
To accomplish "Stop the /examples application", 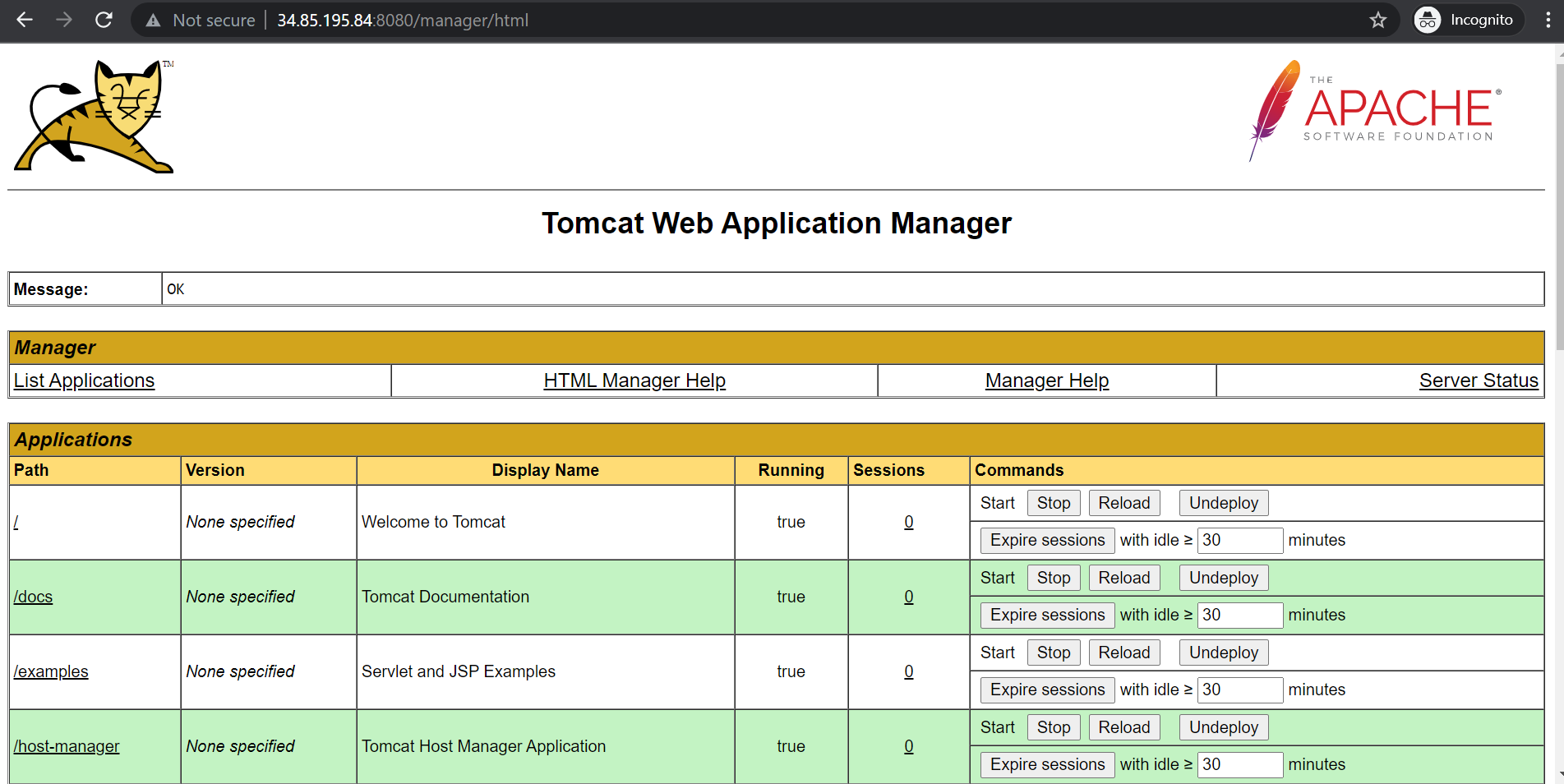I will tap(1053, 653).
